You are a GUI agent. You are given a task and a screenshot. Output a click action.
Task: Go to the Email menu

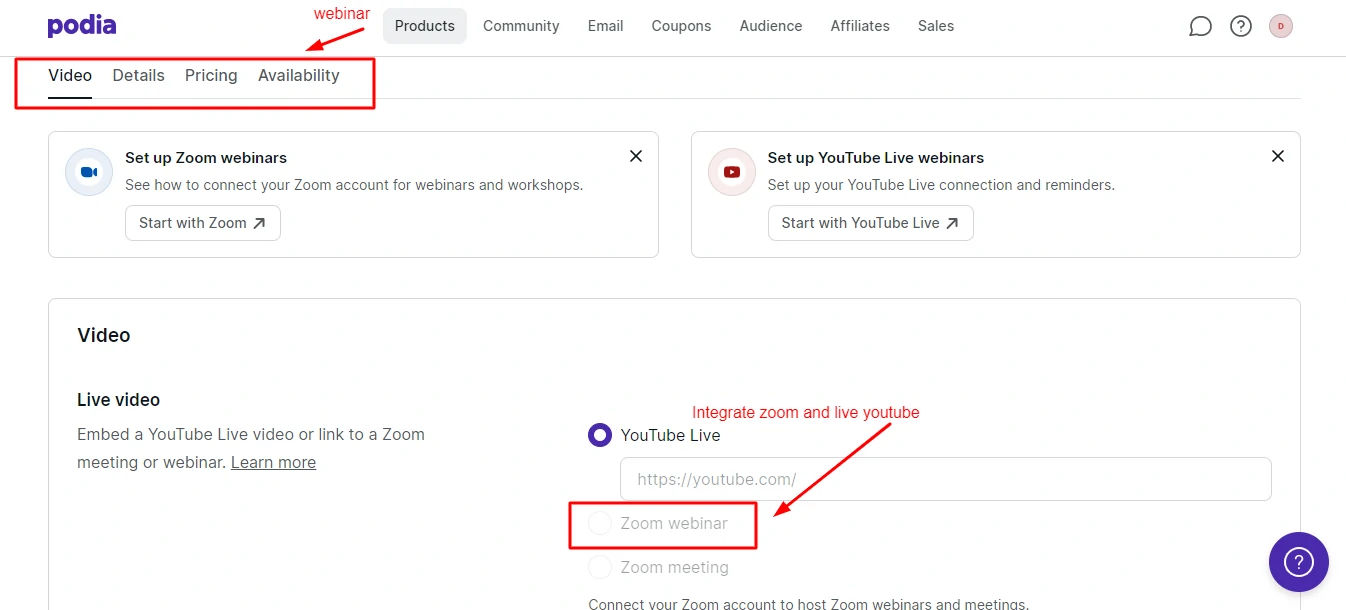[x=606, y=26]
